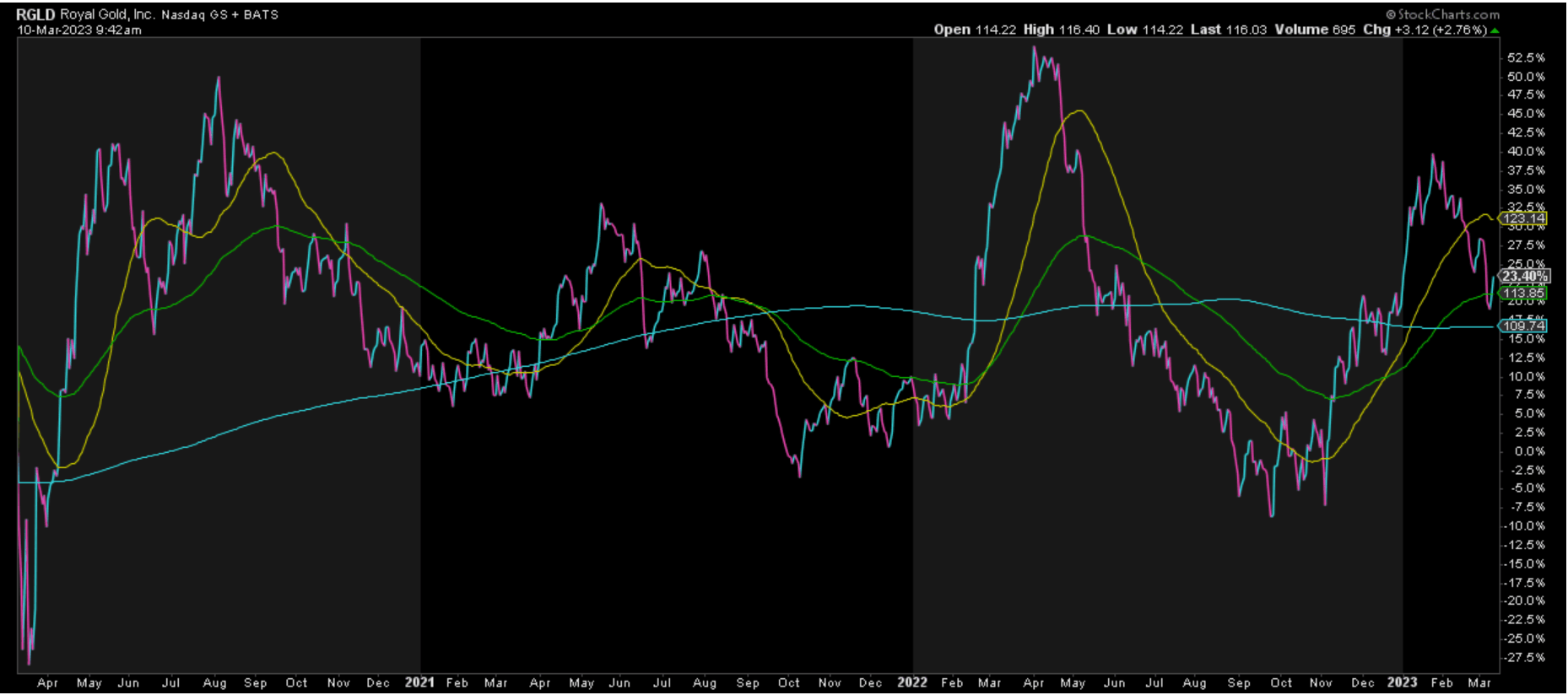The height and width of the screenshot is (695, 1568).
Task: Click the 2022 year label on the time axis
Action: 912,682
